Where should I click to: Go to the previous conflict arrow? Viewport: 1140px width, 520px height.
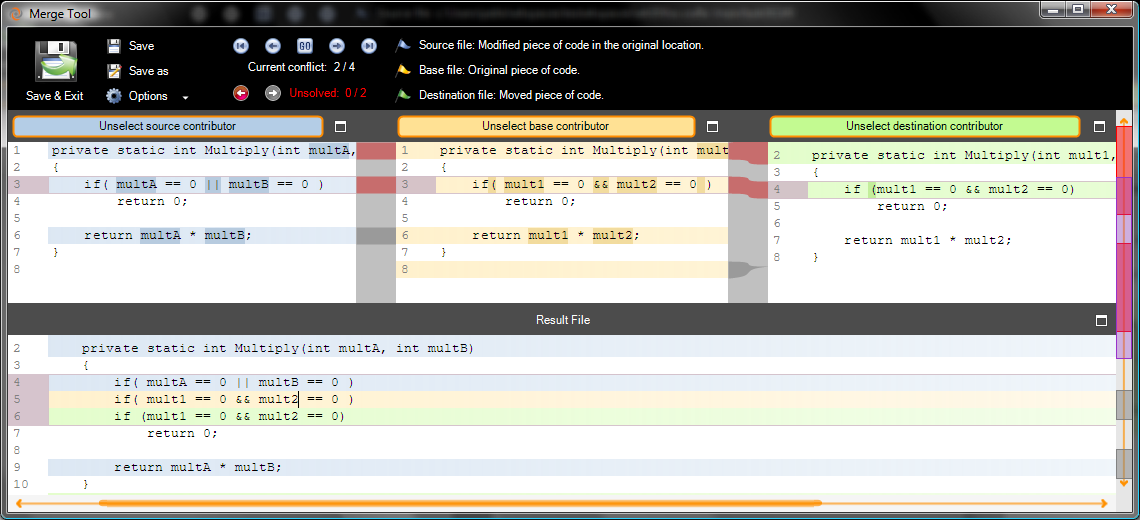click(273, 46)
